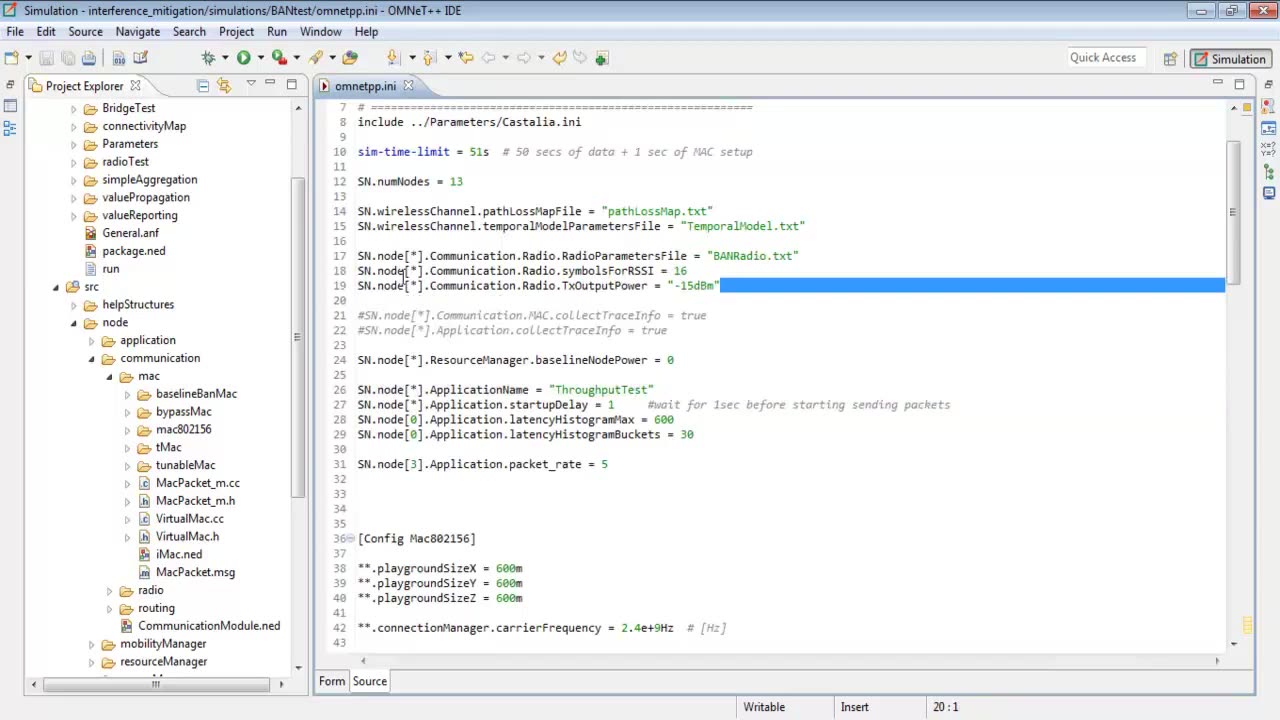Close the Project Explorer view tab
This screenshot has height=720, width=1280.
[135, 86]
